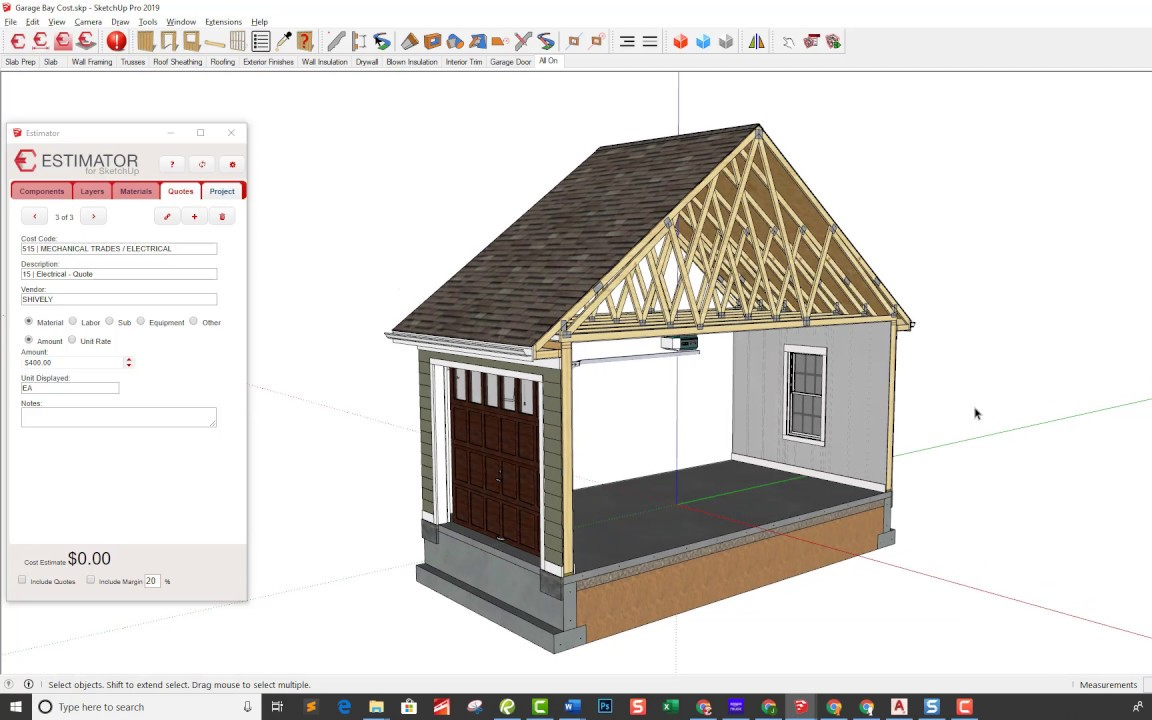Image resolution: width=1152 pixels, height=720 pixels.
Task: Show the Trusses scene tab
Action: click(x=132, y=61)
